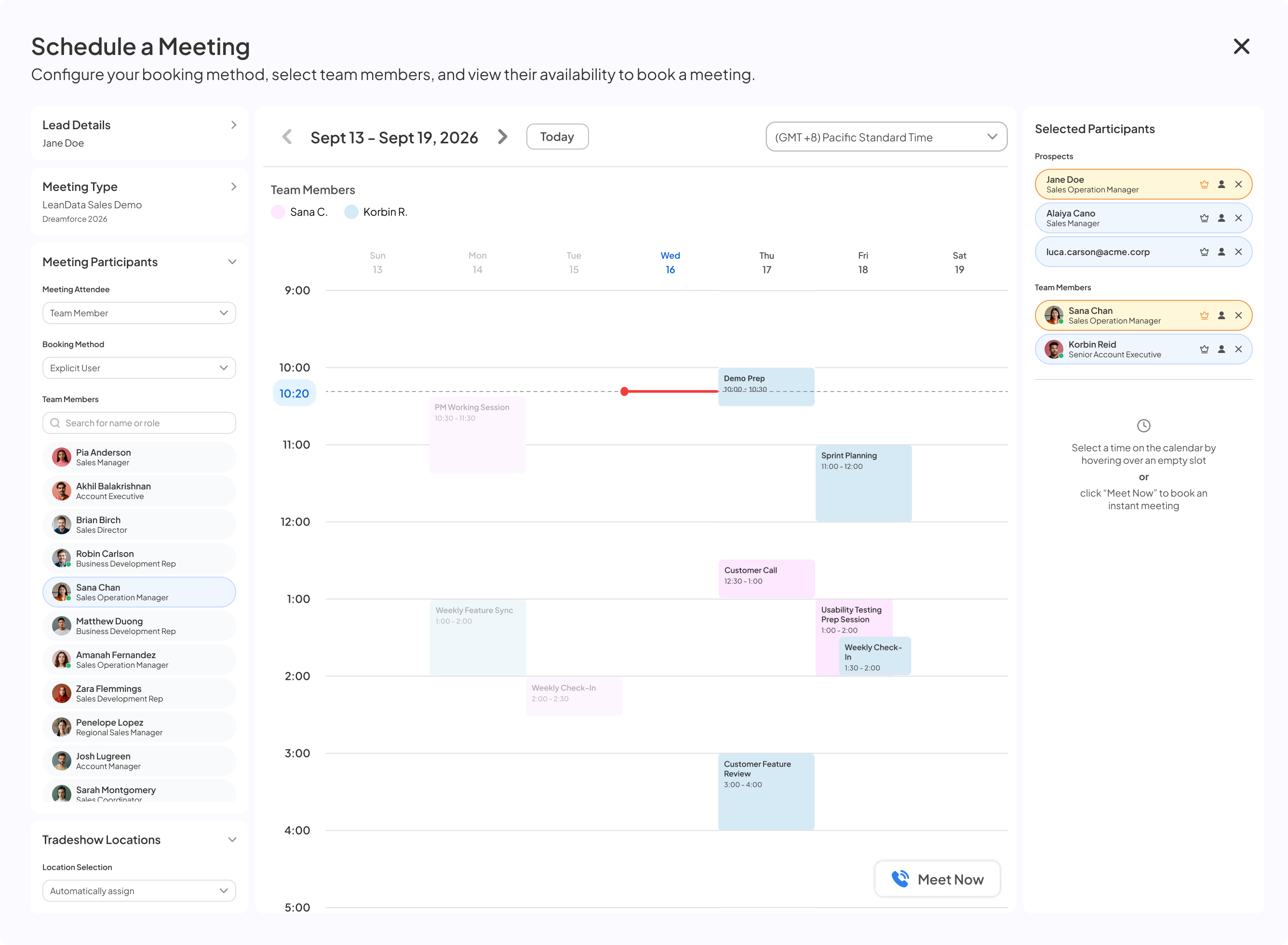Close the Schedule a Meeting dialog
Image resolution: width=1288 pixels, height=945 pixels.
click(x=1241, y=46)
